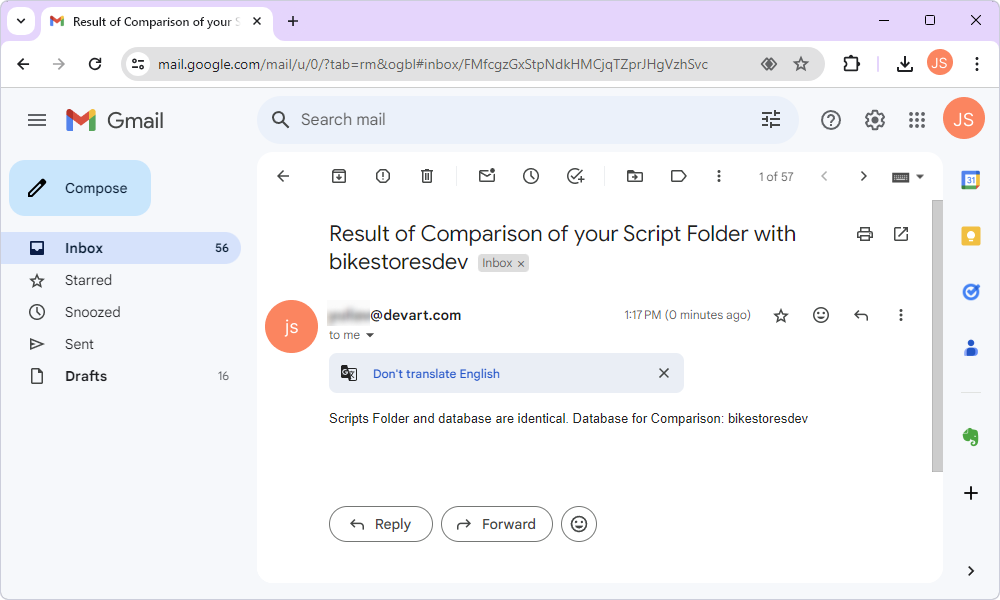This screenshot has height=600, width=1000.
Task: Open a new Chrome tab
Action: coord(293,21)
